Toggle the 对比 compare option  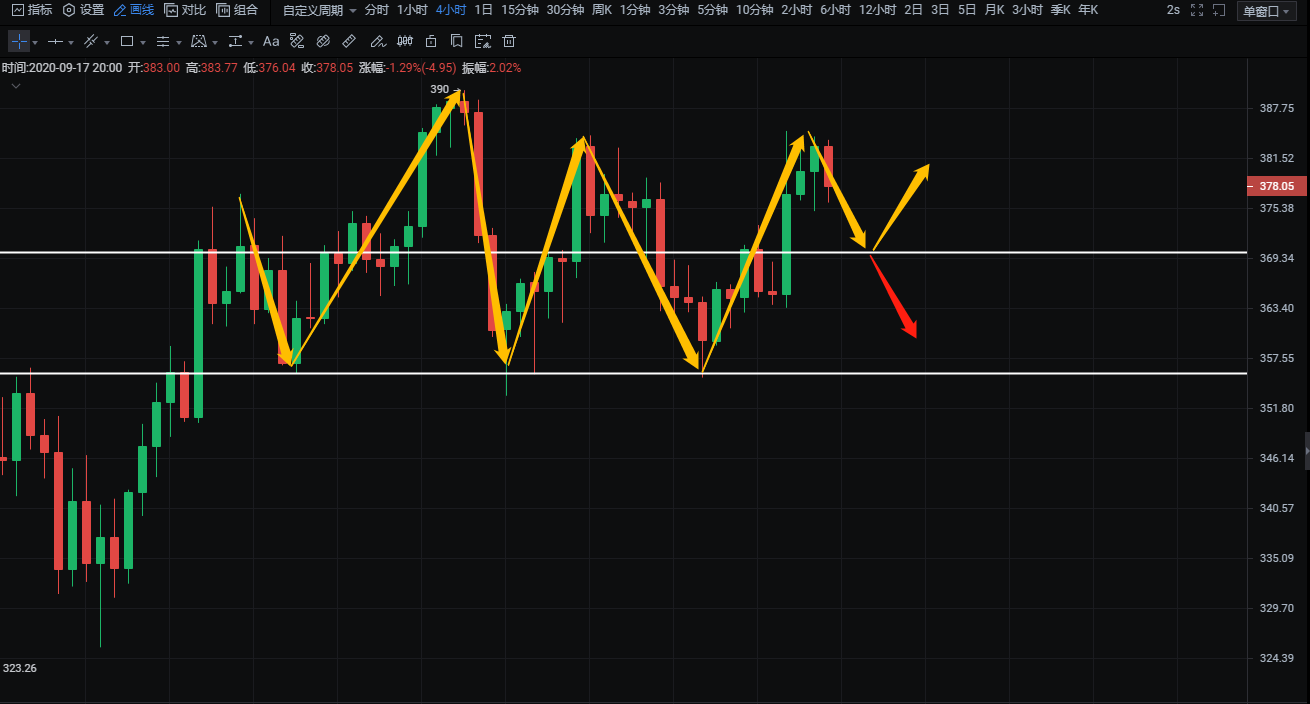tap(185, 10)
